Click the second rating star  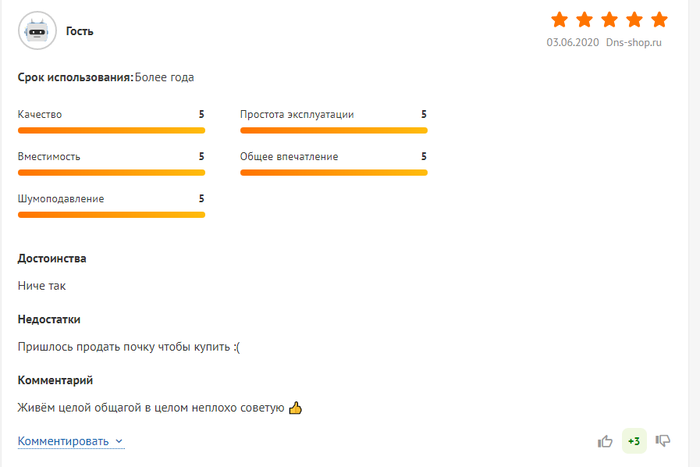(x=584, y=19)
